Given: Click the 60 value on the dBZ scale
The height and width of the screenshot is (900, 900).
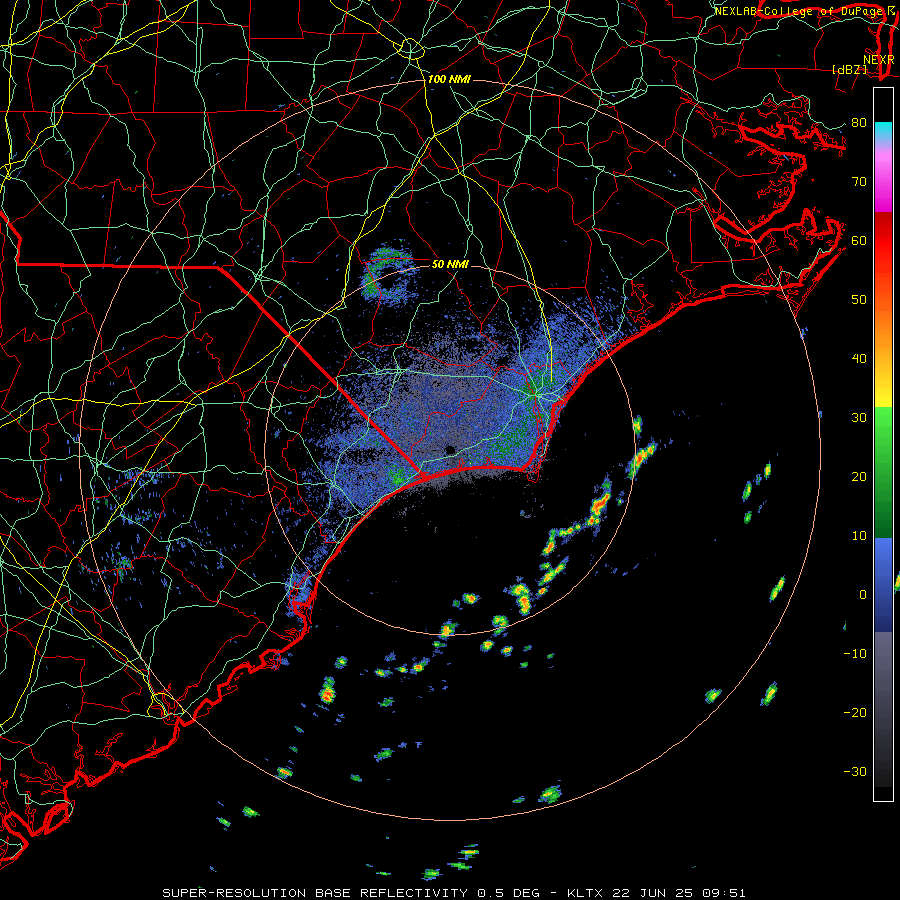Looking at the screenshot, I should [x=859, y=240].
